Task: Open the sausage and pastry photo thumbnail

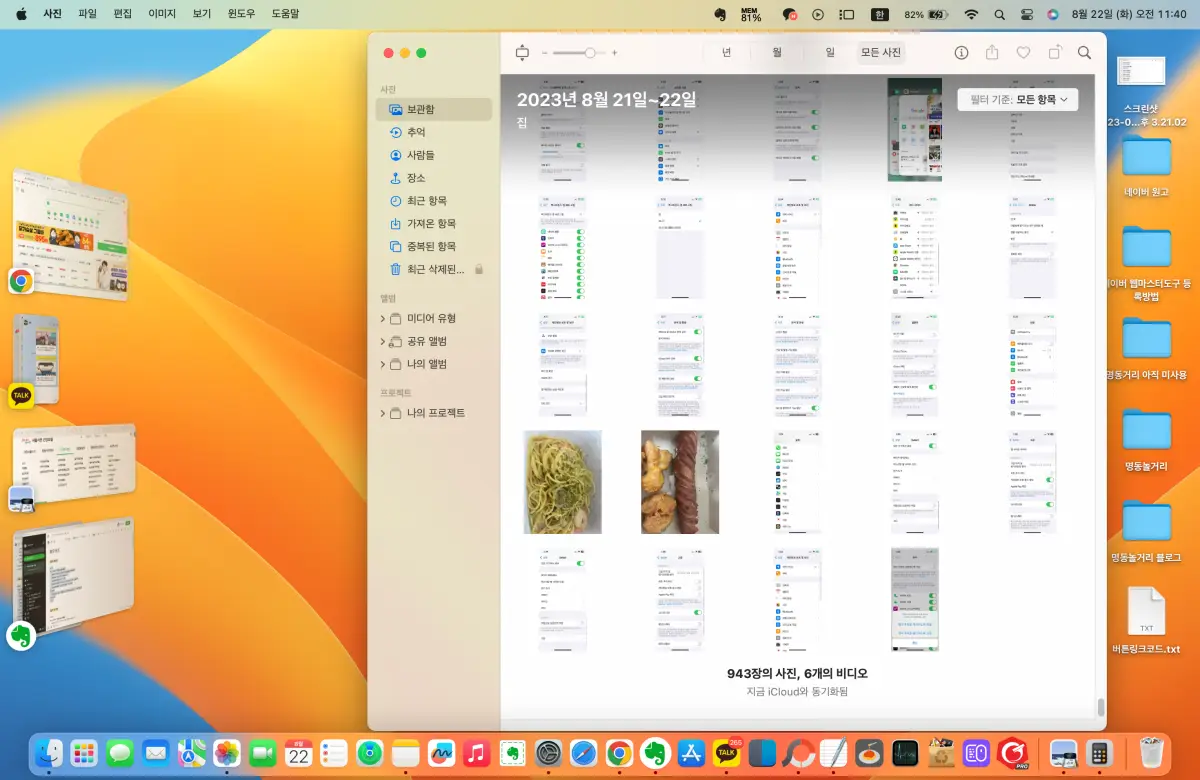Action: (680, 482)
